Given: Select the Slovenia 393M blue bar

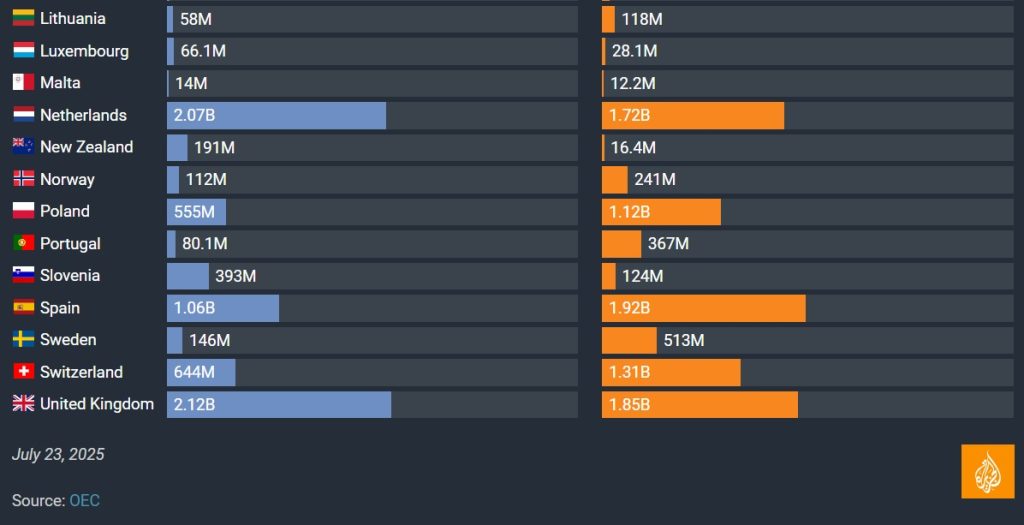Looking at the screenshot, I should coord(188,276).
